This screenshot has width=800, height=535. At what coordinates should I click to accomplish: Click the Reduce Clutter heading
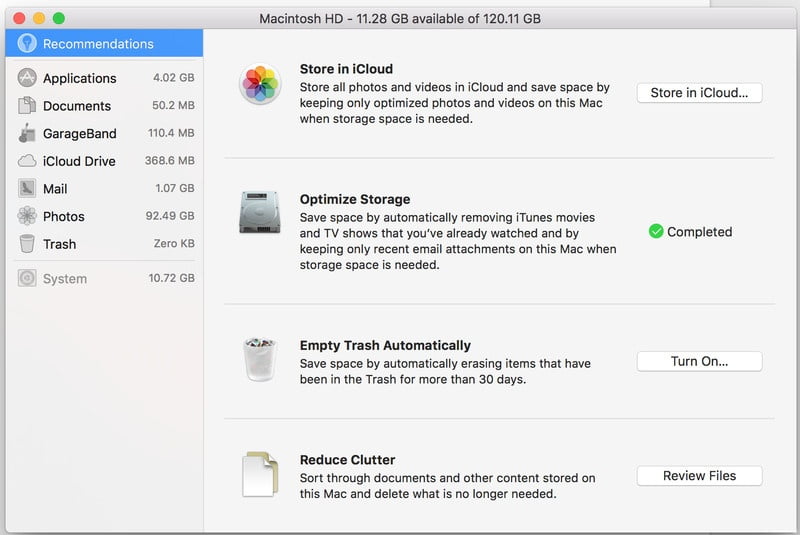(x=347, y=460)
